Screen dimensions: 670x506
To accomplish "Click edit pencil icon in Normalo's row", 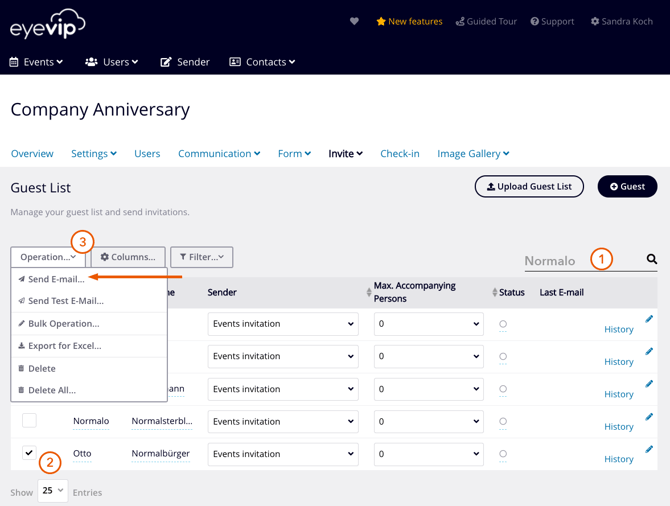I will pyautogui.click(x=649, y=417).
